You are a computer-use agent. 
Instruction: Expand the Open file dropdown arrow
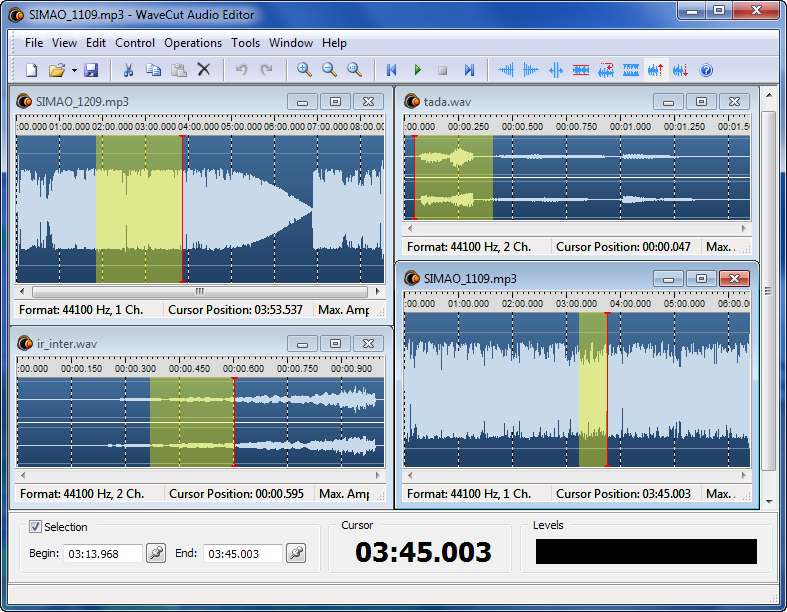pos(72,70)
